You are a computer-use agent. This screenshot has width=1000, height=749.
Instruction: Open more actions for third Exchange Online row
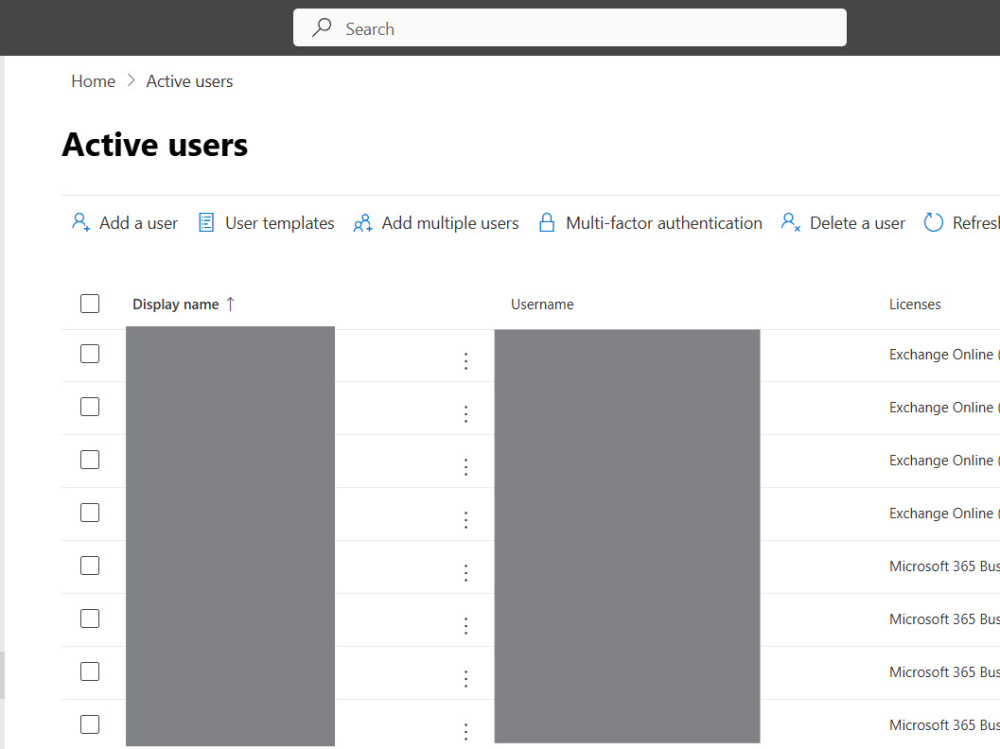coord(466,467)
